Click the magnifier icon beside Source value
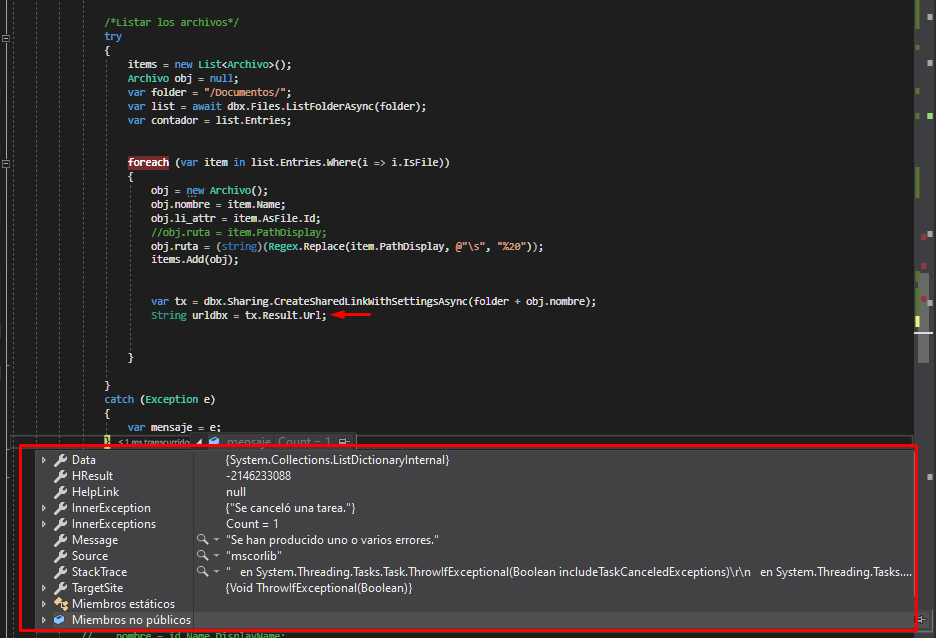Viewport: 936px width, 638px height. [202, 556]
